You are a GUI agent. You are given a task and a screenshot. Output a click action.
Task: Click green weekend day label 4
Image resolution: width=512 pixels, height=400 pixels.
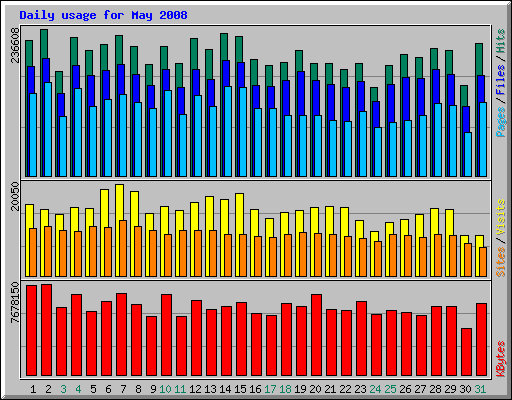[78, 389]
